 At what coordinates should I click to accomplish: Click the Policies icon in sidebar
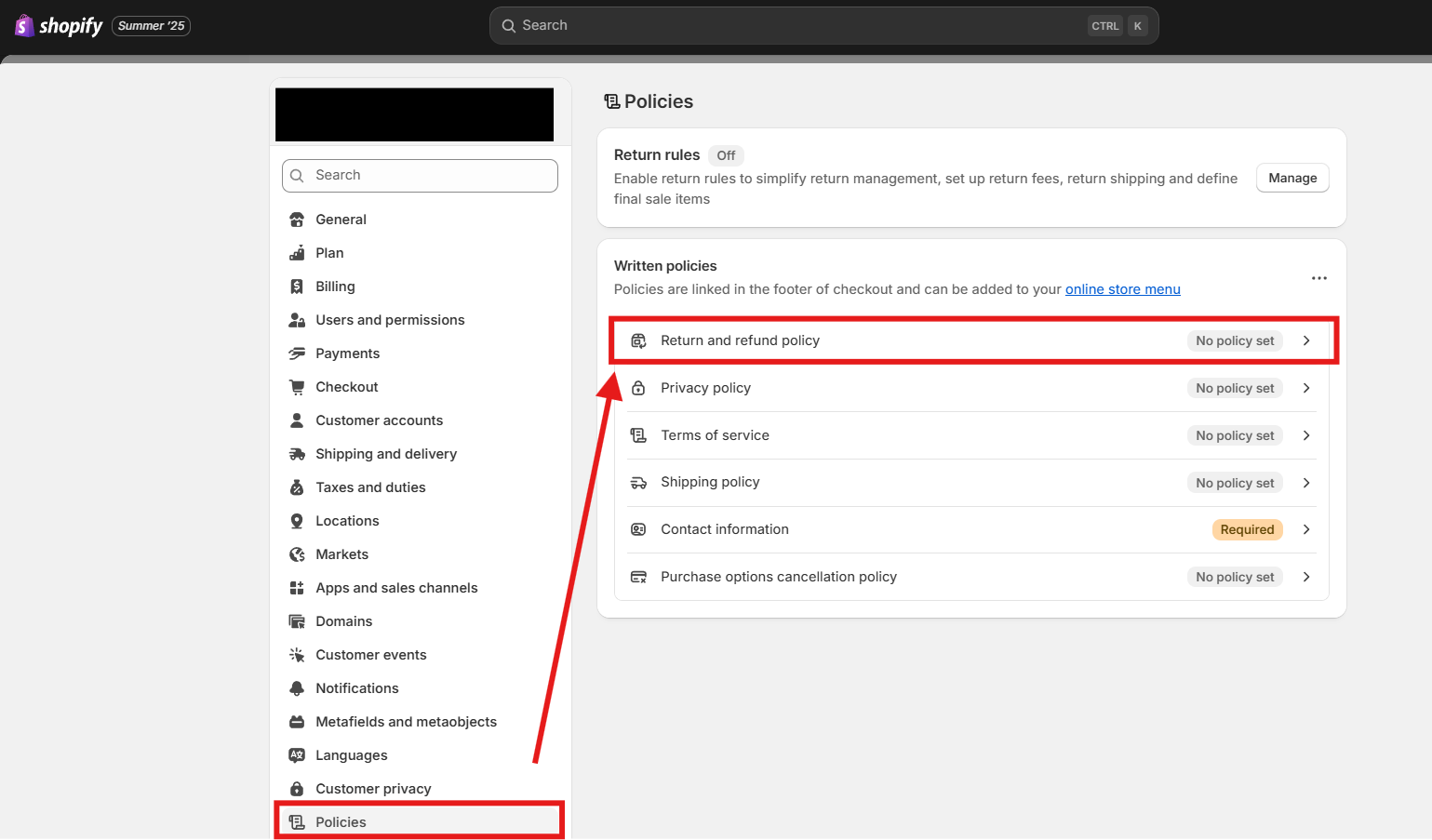pos(297,822)
